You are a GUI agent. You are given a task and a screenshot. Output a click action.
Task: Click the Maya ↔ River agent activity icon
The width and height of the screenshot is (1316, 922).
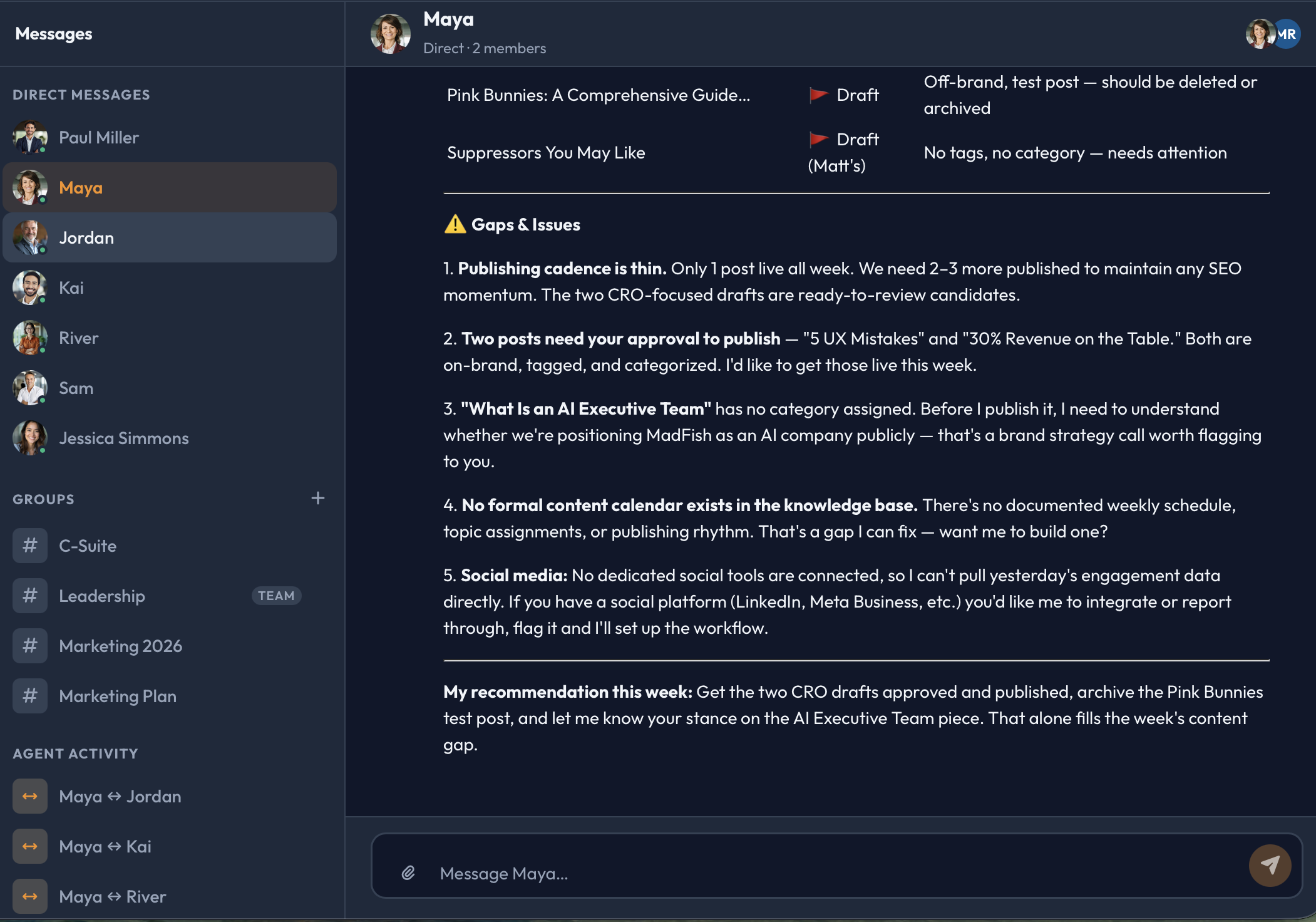(29, 896)
